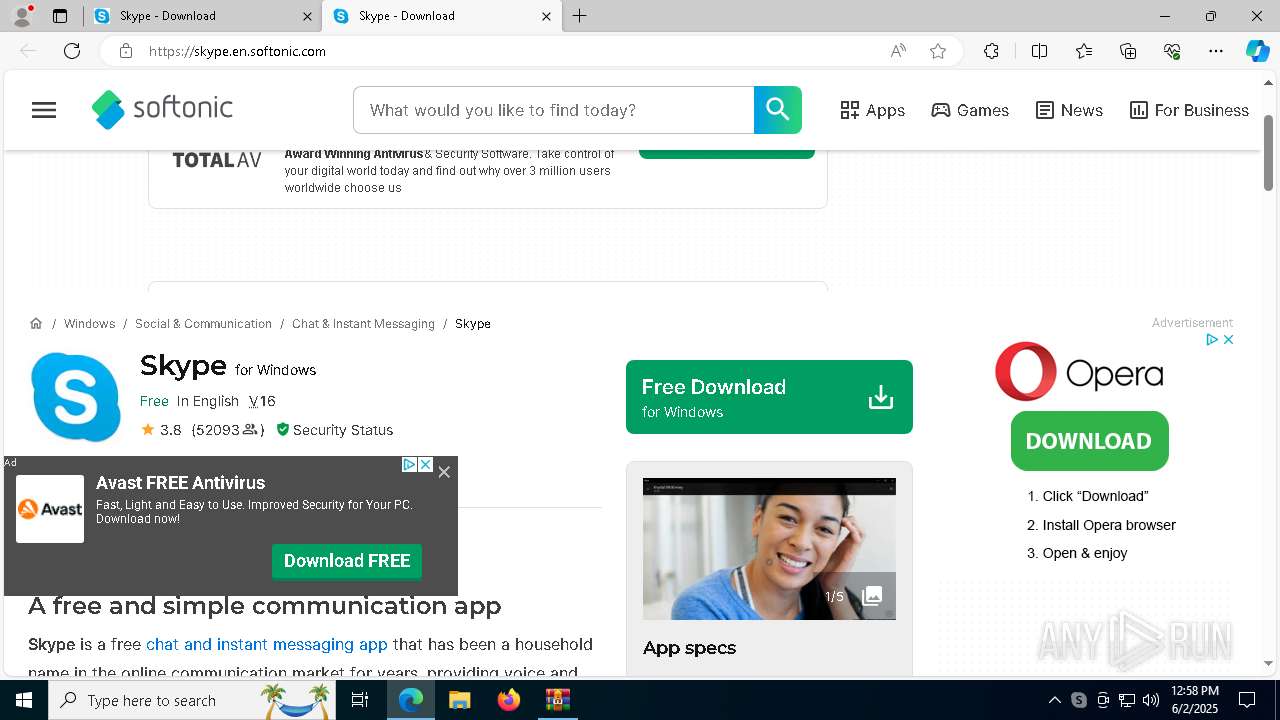Click the Avast logo in ad
Image resolution: width=1280 pixels, height=720 pixels.
pyautogui.click(x=50, y=509)
